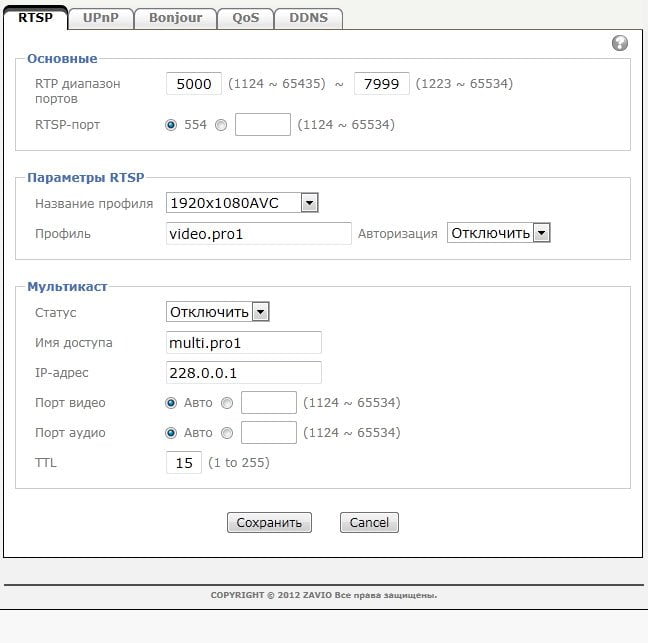Click the Параметры RTSP section heading
The height and width of the screenshot is (643, 648).
point(86,178)
